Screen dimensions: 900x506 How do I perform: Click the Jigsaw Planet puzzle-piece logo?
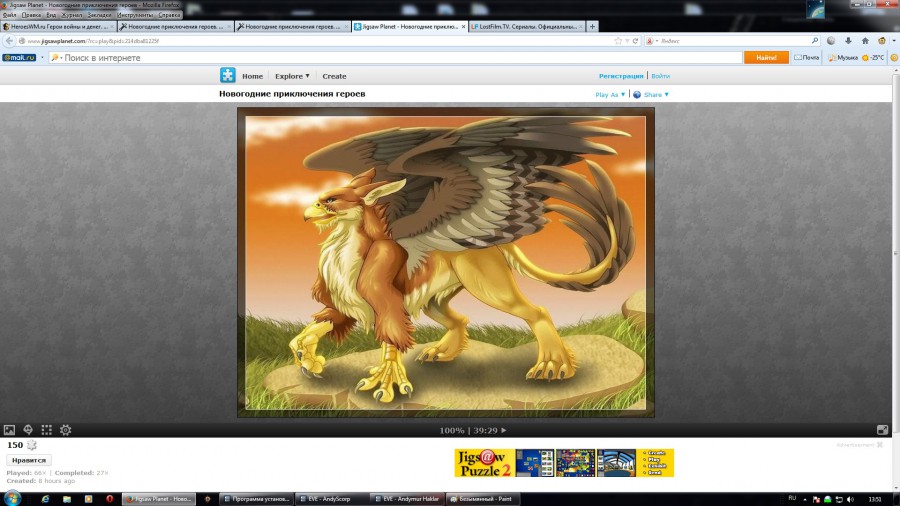coord(228,76)
